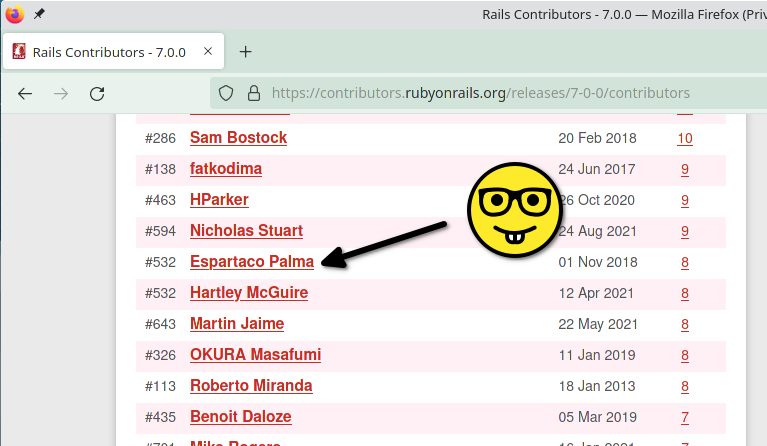
Task: Click rank #113 for Roberto Miranda
Action: [x=160, y=386]
